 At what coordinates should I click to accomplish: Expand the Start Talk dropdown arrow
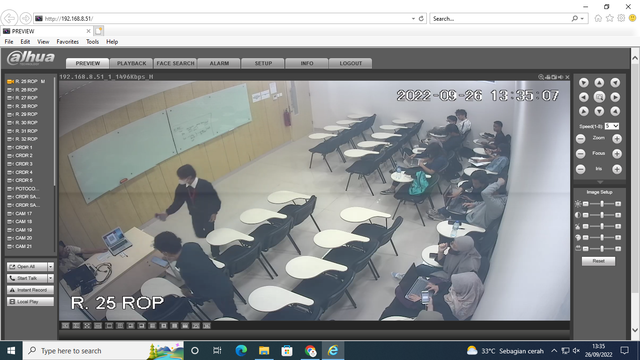(51, 278)
